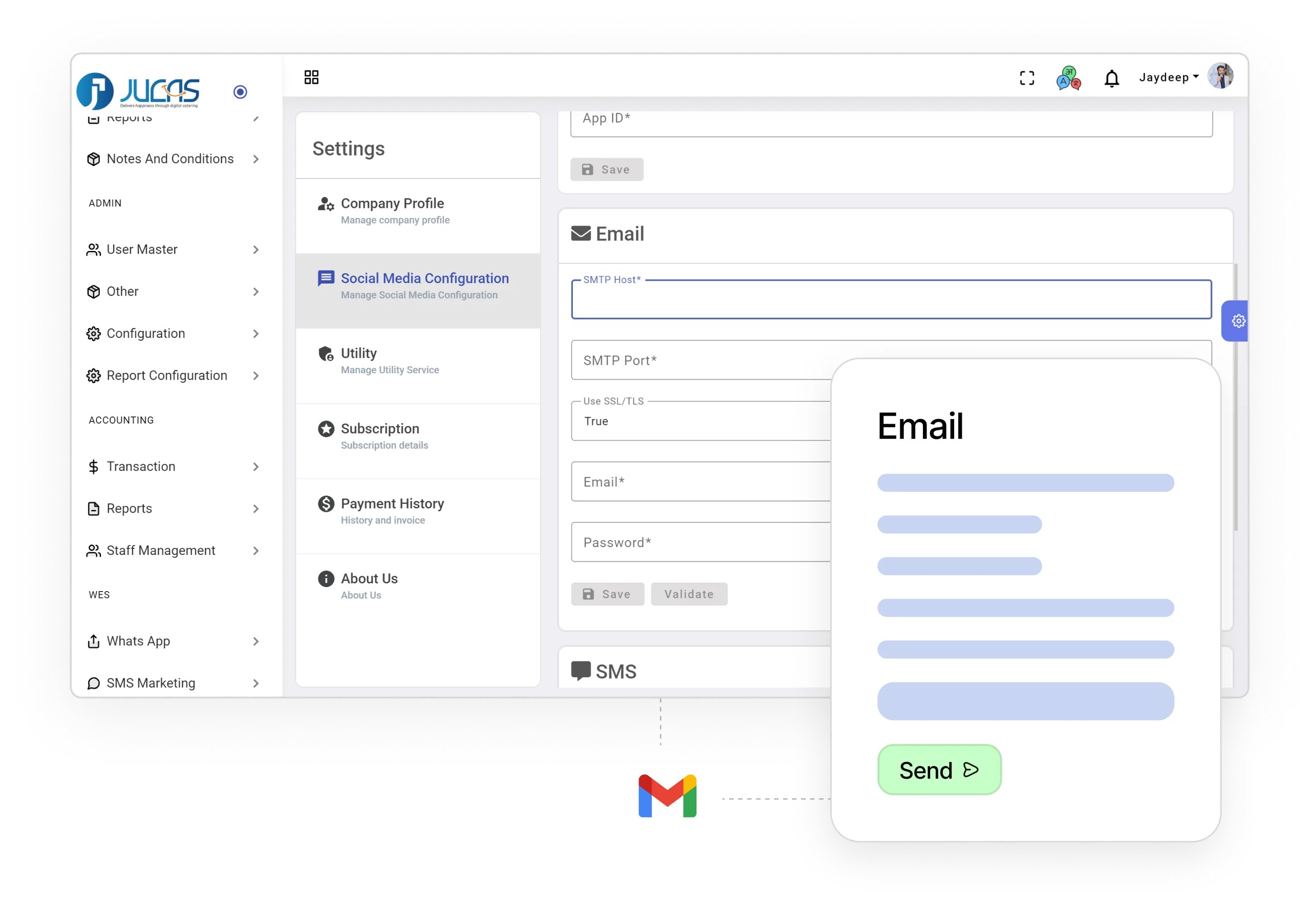
Task: Click Jaydeep's profile avatar
Action: (1221, 76)
